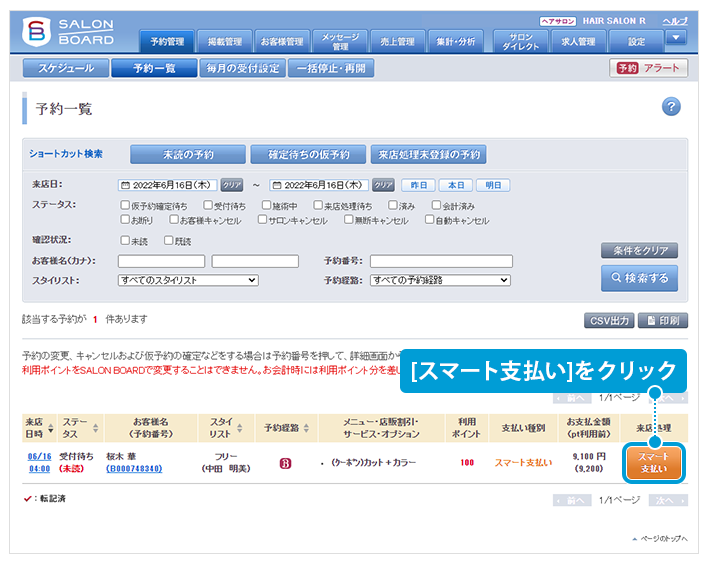Viewport: 710px width, 563px height.
Task: Click the bottom 次へ pagination button
Action: click(x=668, y=500)
